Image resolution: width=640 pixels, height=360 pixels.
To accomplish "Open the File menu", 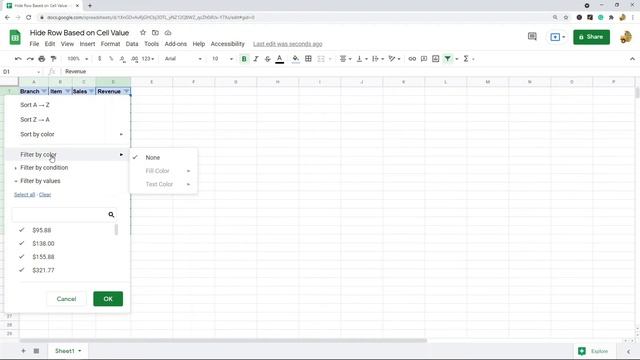I will (34, 44).
